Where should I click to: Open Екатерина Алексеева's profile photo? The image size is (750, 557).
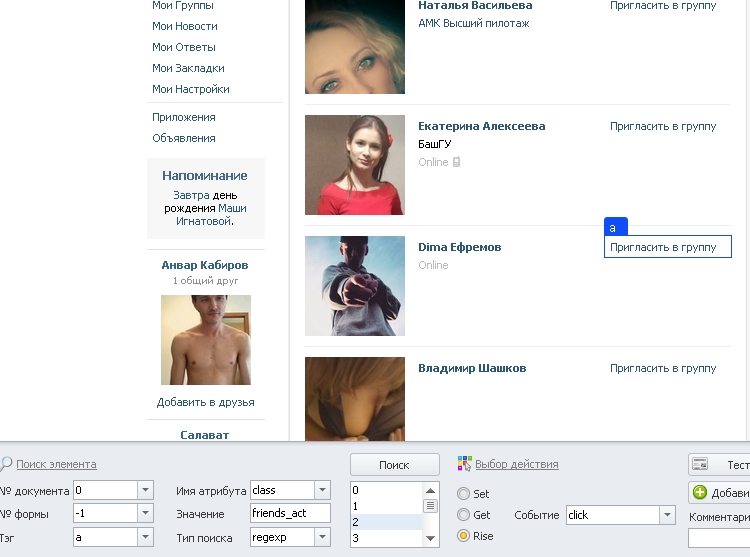355,165
